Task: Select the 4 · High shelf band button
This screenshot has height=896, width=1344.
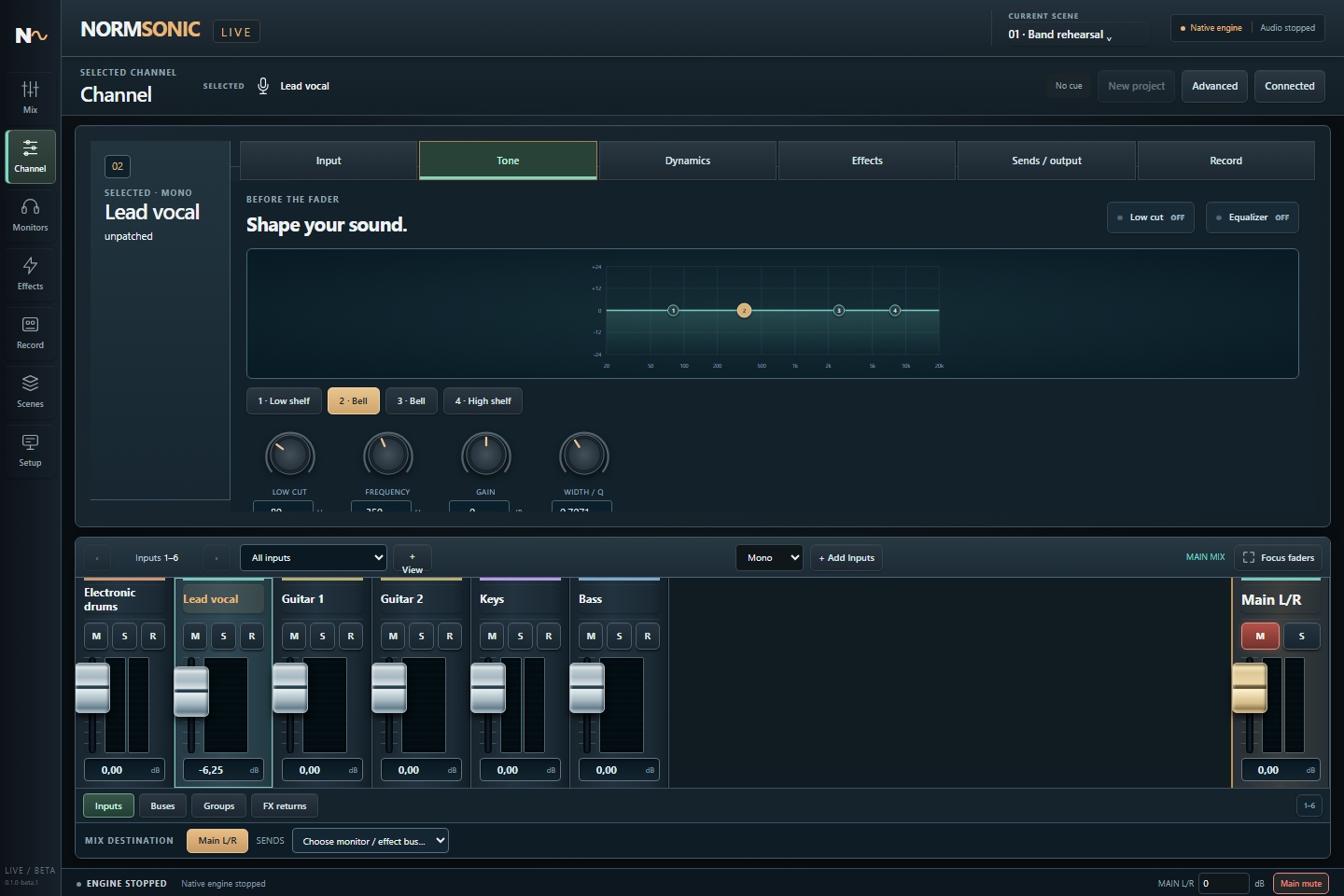Action: pyautogui.click(x=483, y=401)
